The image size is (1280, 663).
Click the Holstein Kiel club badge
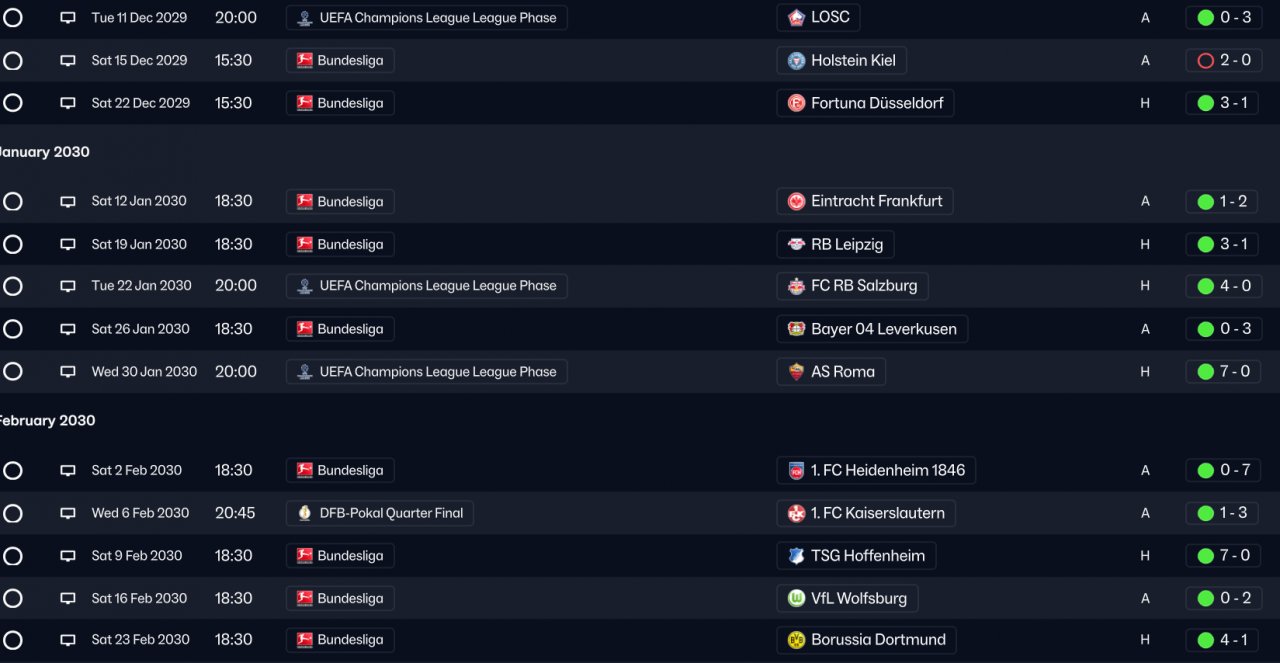coord(796,60)
